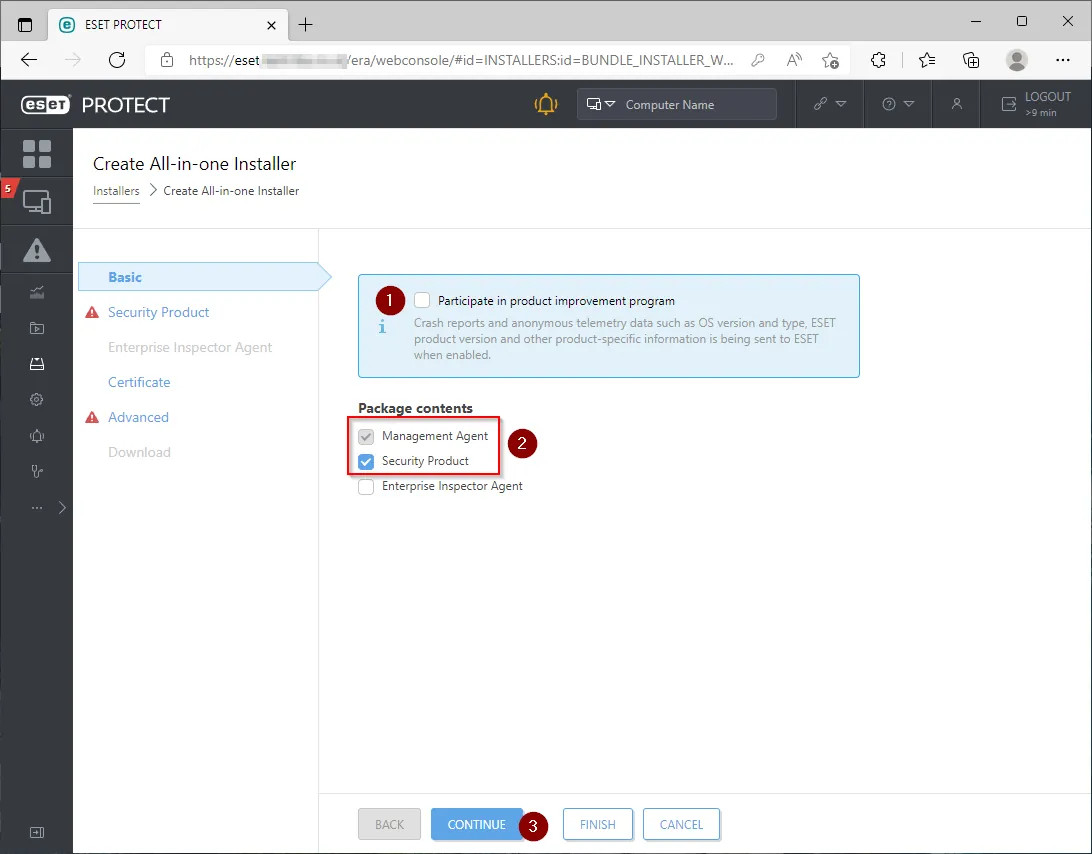The image size is (1092, 854).
Task: Open Reports using the chart sidebar icon
Action: 37,293
